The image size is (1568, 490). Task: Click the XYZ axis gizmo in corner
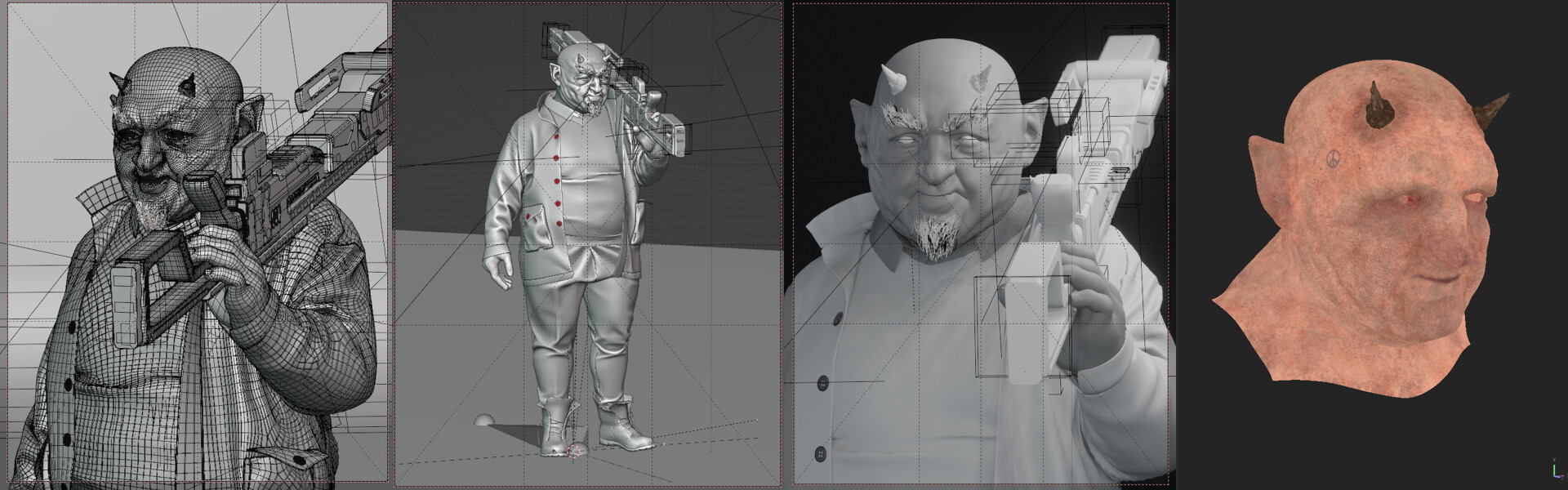pos(1554,470)
